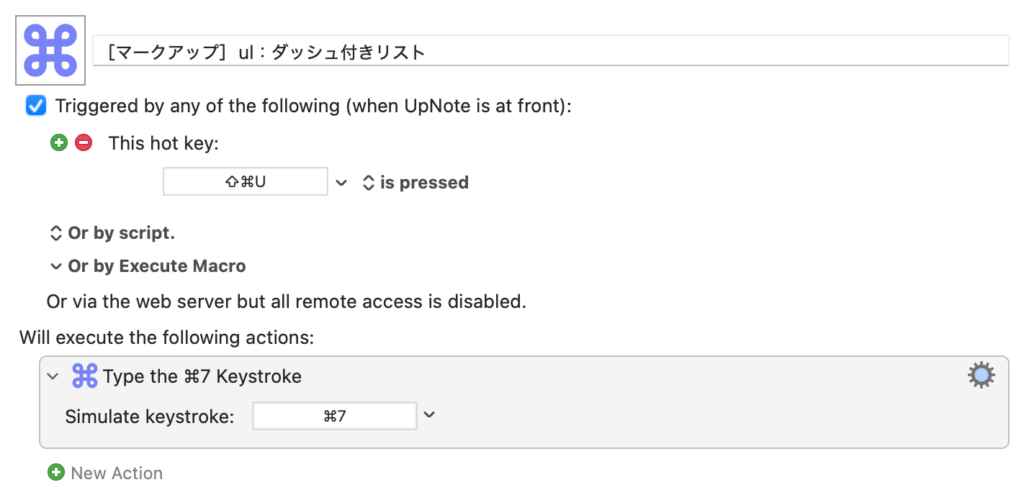
Task: Click the Simulate keystroke ⌘7 field
Action: (x=335, y=416)
